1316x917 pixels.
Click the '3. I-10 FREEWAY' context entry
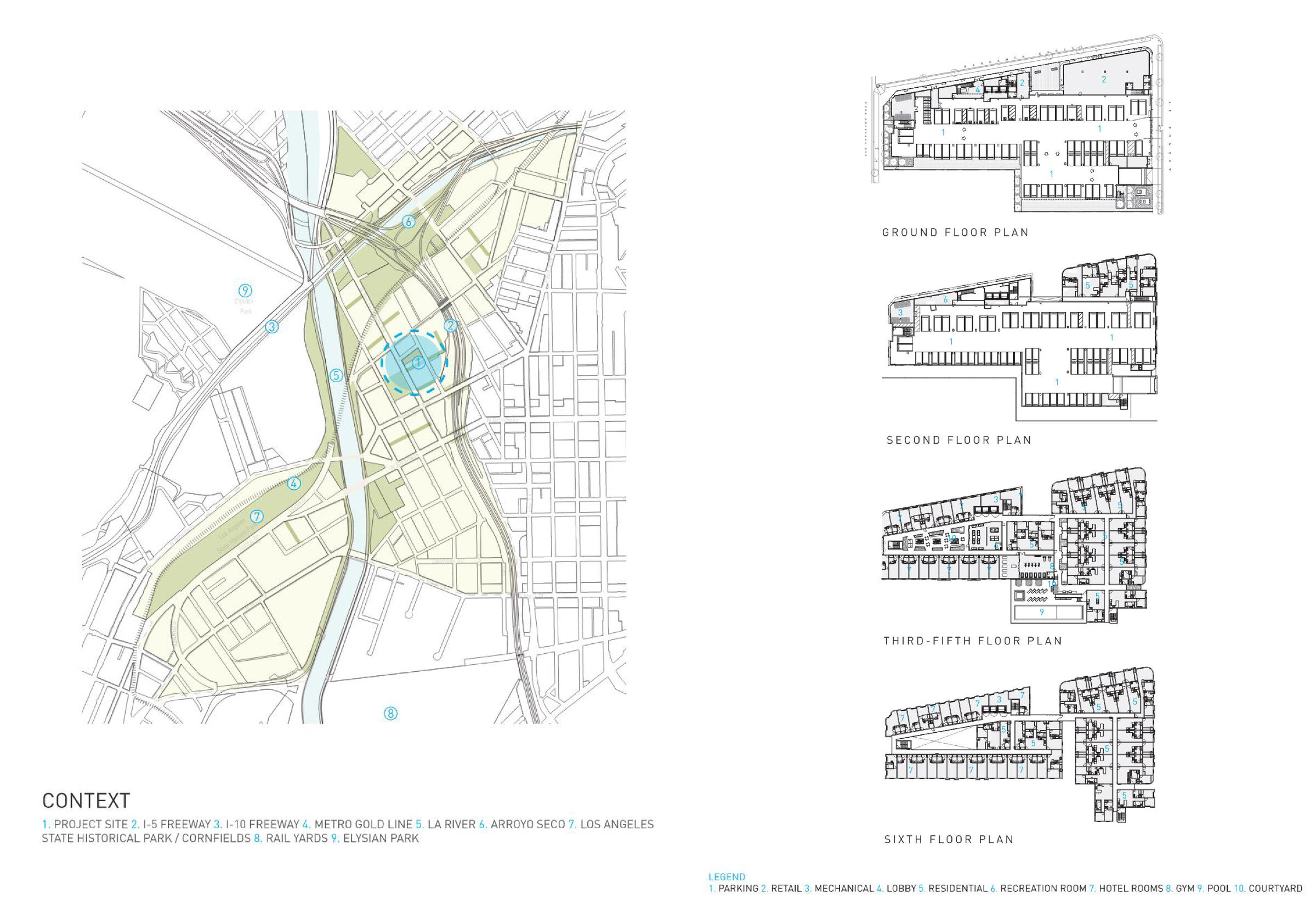tap(257, 824)
